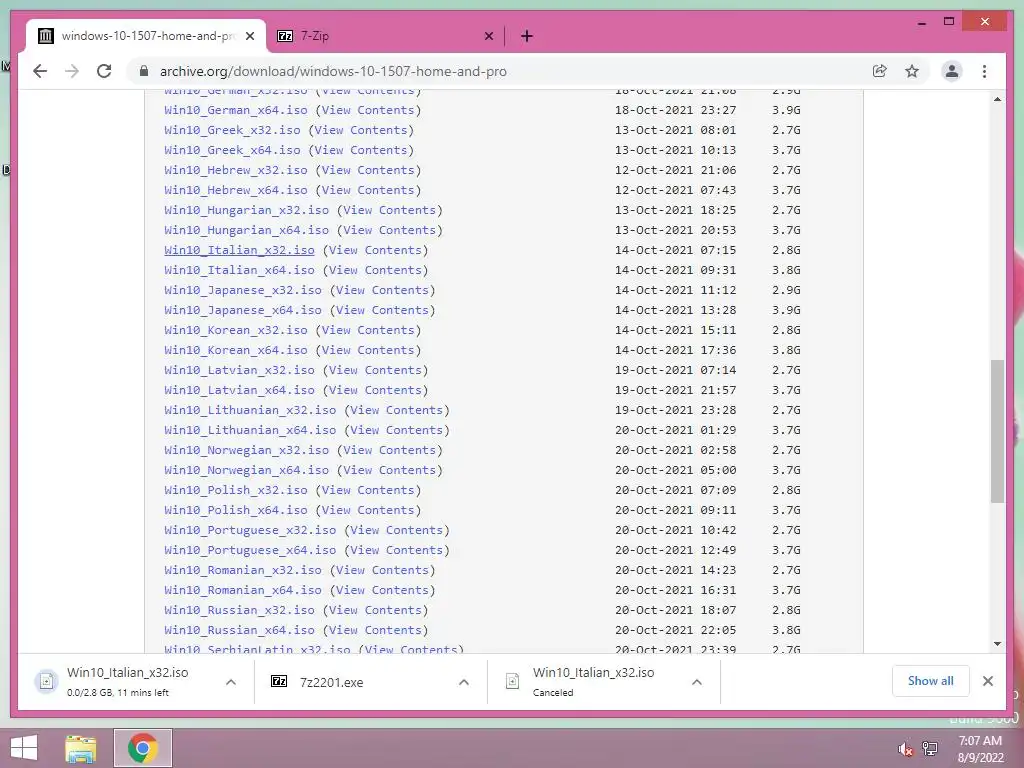Download Win10_Japanese_x32.iso
This screenshot has height=768, width=1024.
pyautogui.click(x=243, y=290)
